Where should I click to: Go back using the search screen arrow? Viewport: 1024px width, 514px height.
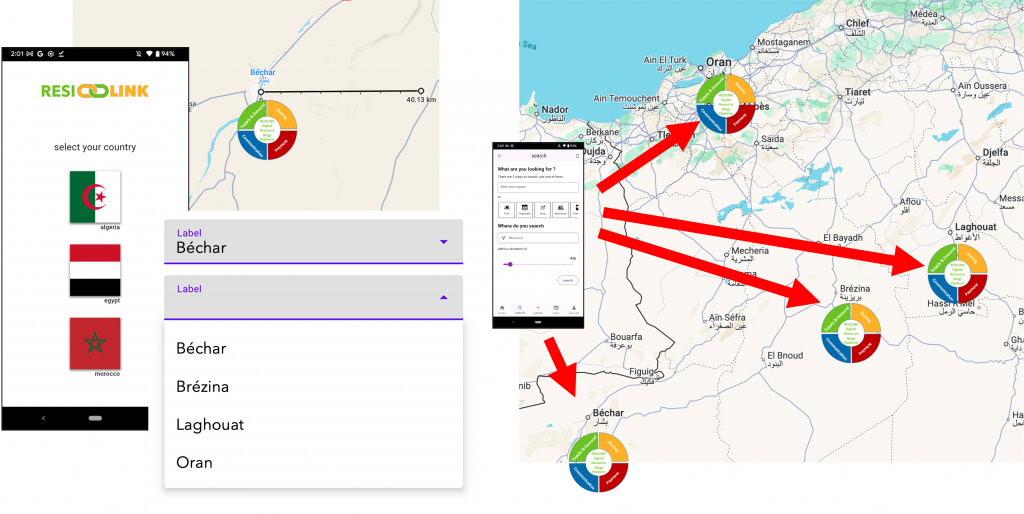pyautogui.click(x=500, y=156)
